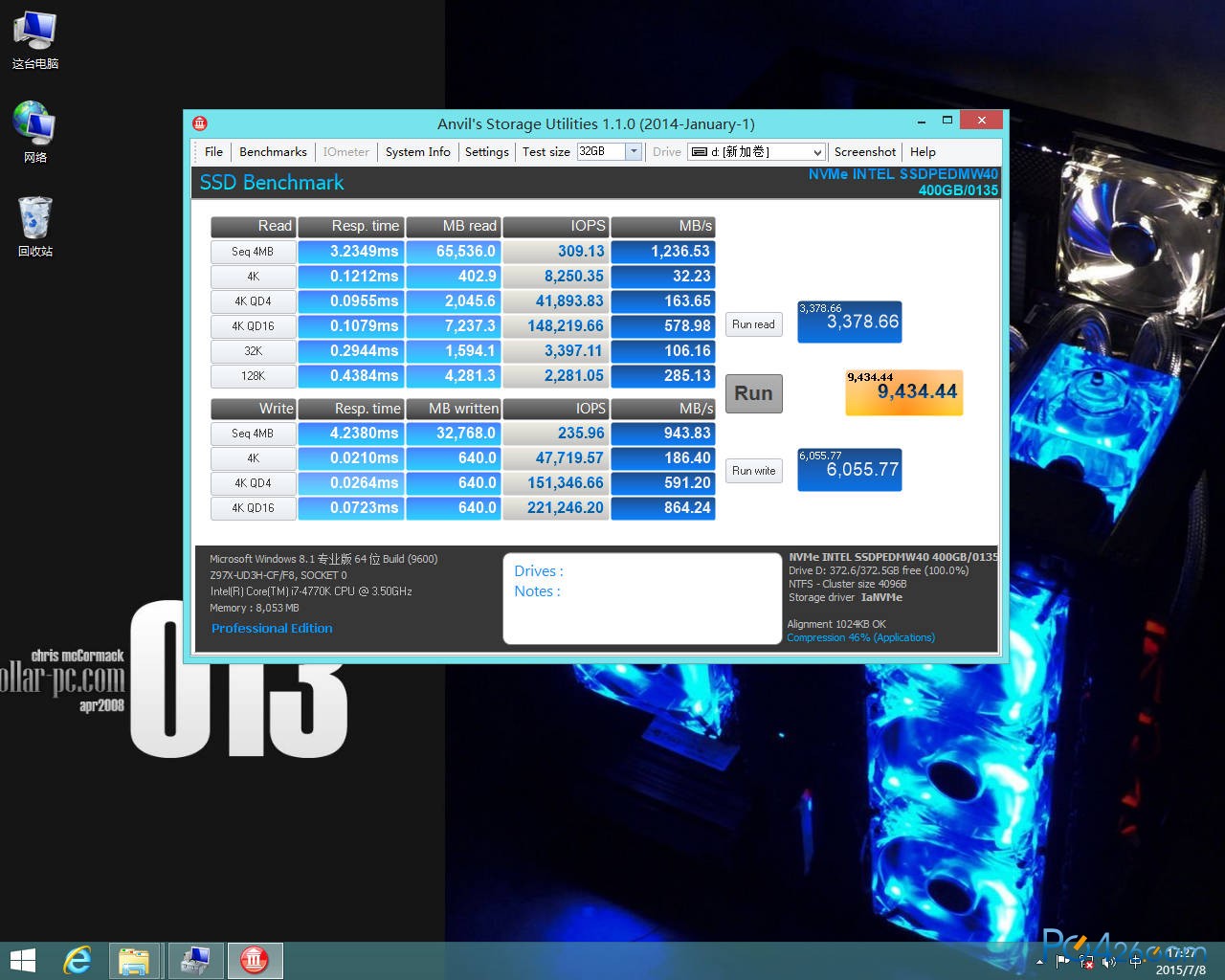
Task: Click the read score 3,378.66 box
Action: pos(850,322)
